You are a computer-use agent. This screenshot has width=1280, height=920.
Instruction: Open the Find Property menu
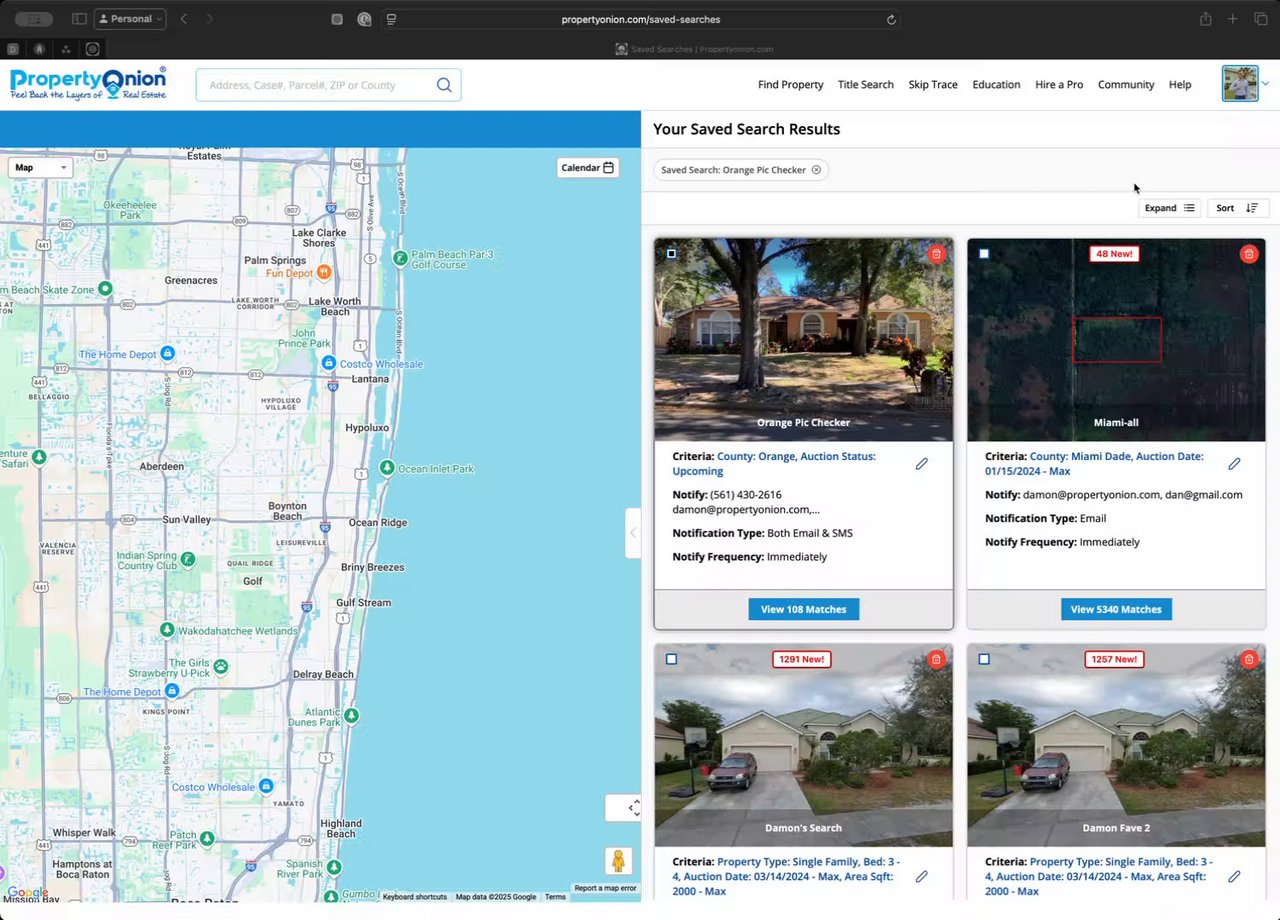[791, 85]
